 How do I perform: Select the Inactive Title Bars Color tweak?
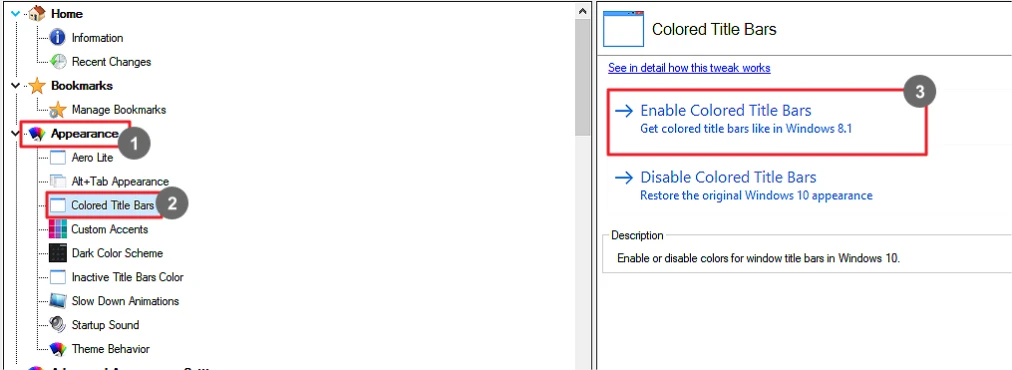(x=127, y=277)
